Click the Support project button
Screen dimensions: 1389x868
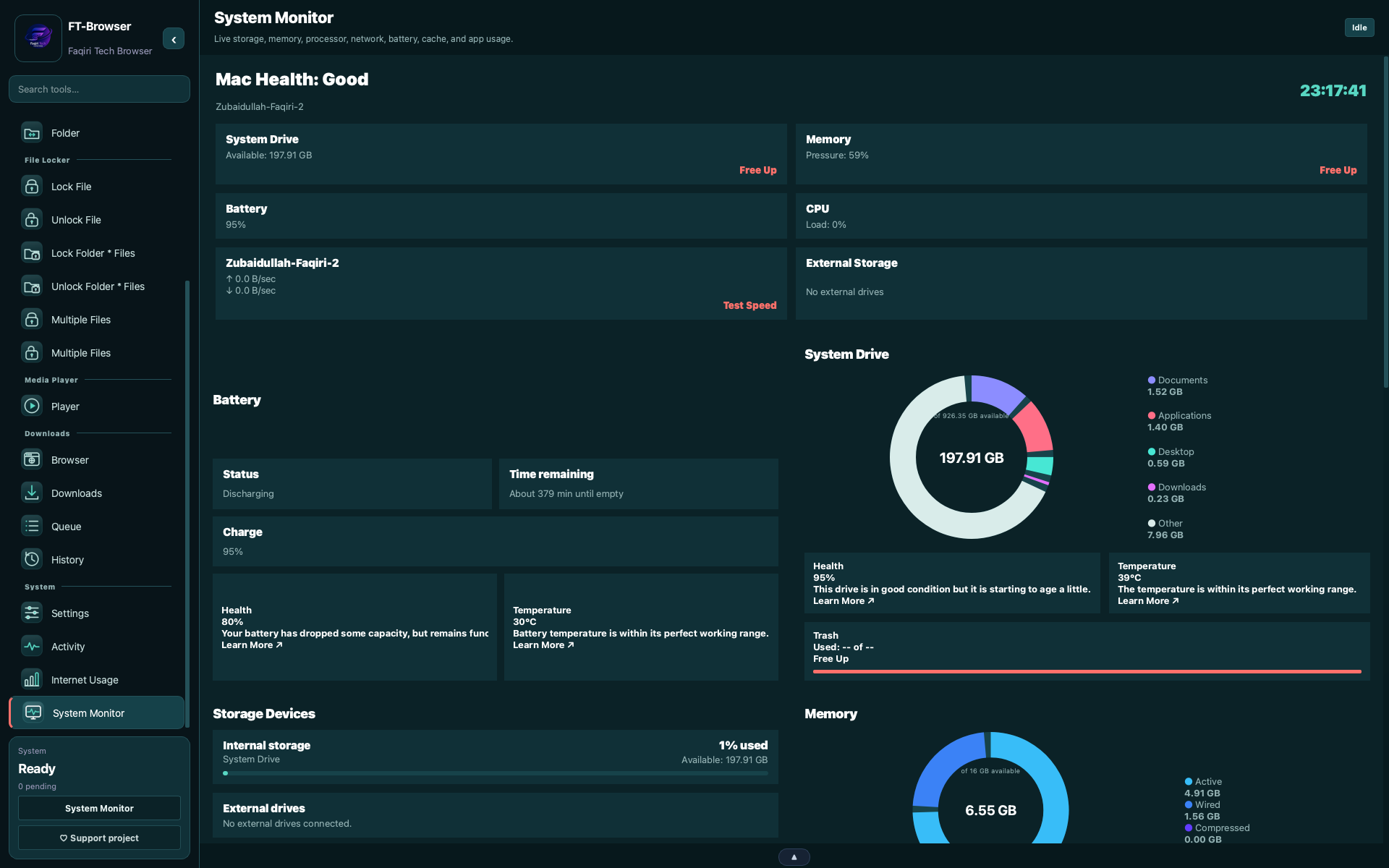coord(99,838)
